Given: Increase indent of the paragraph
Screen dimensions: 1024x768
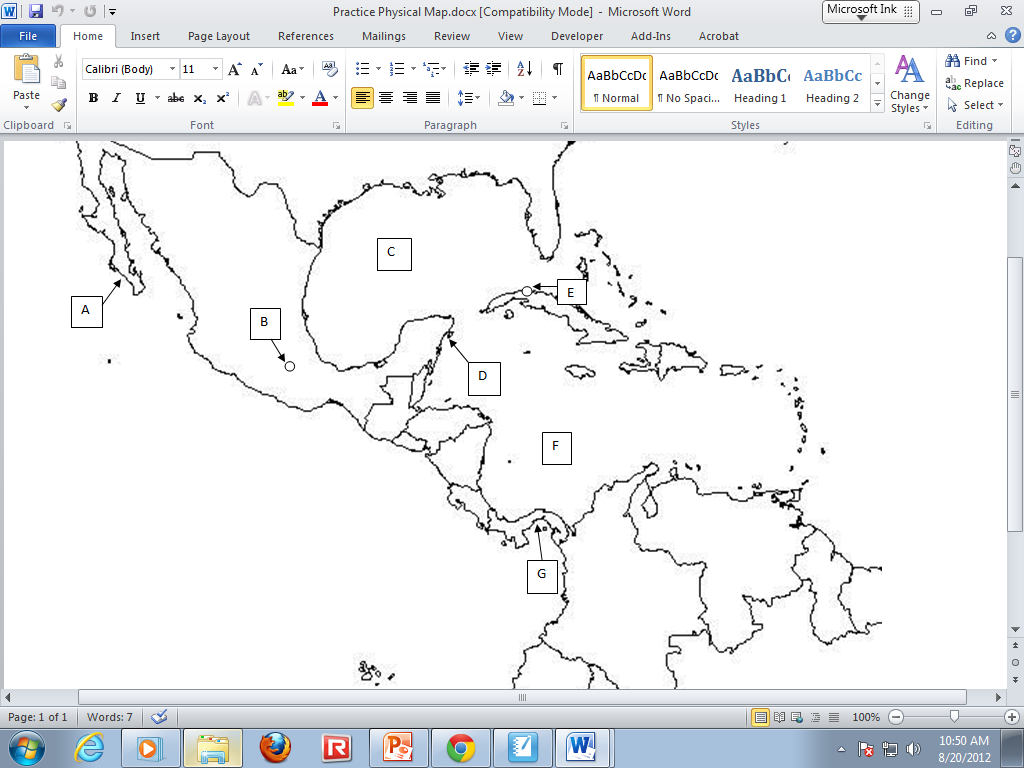Looking at the screenshot, I should tap(493, 69).
